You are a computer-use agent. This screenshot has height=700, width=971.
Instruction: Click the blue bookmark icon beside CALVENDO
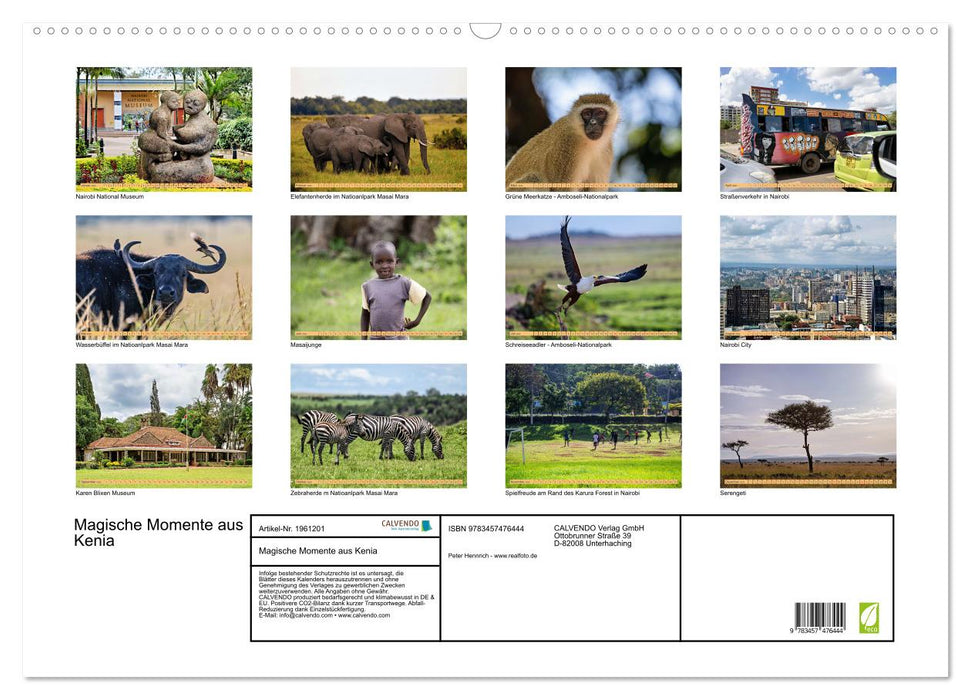[428, 525]
